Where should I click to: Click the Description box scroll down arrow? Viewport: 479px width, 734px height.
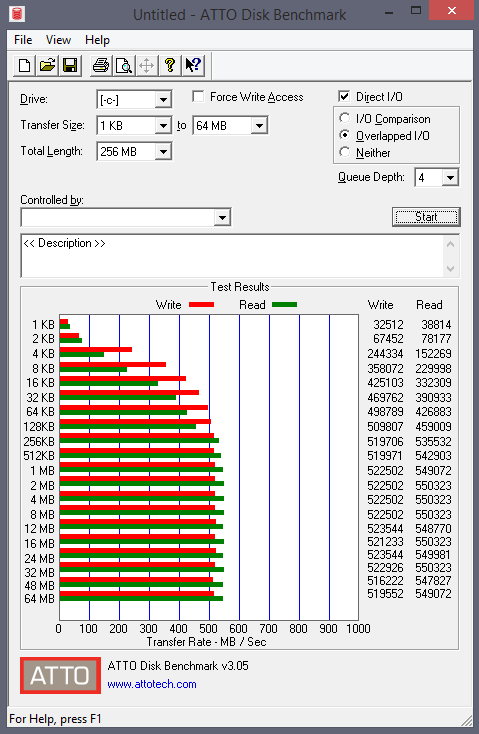point(450,269)
